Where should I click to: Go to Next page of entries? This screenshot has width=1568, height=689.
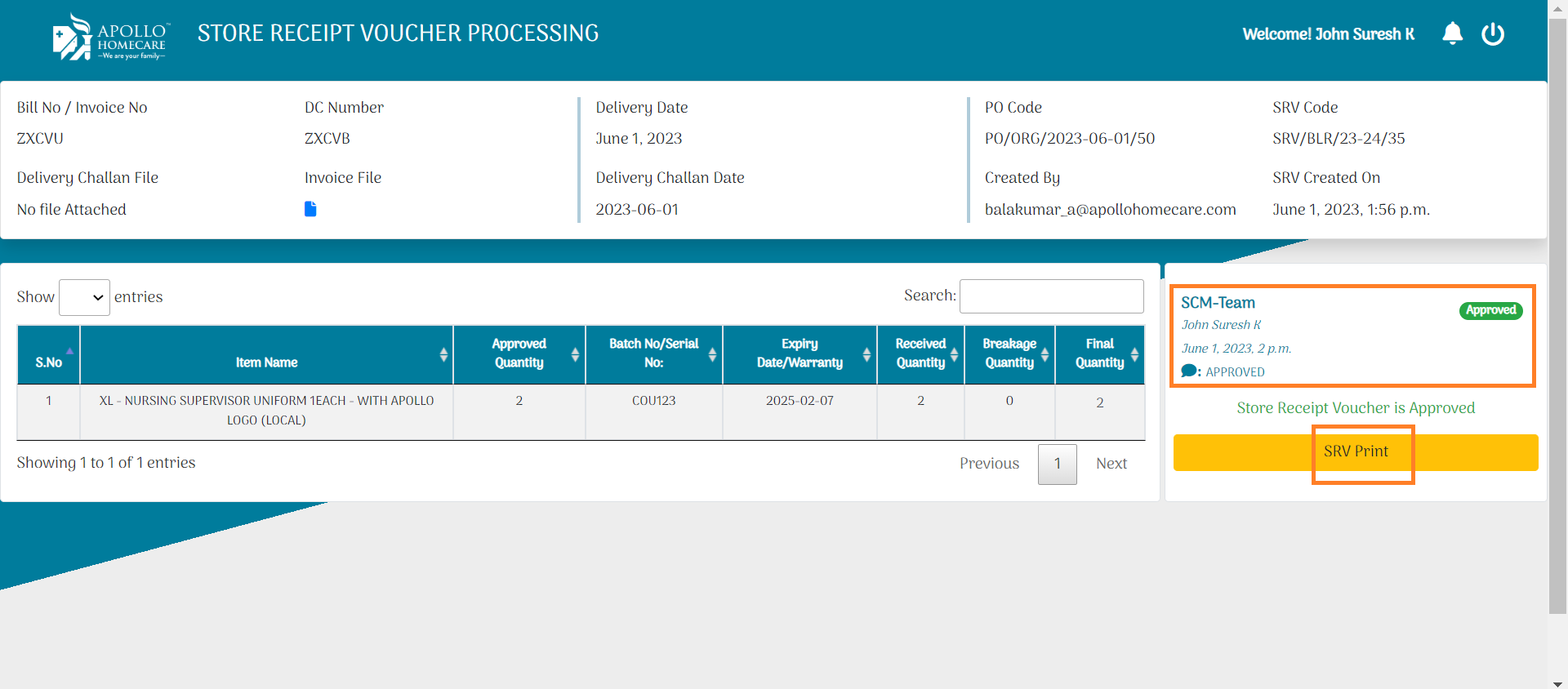point(1111,464)
